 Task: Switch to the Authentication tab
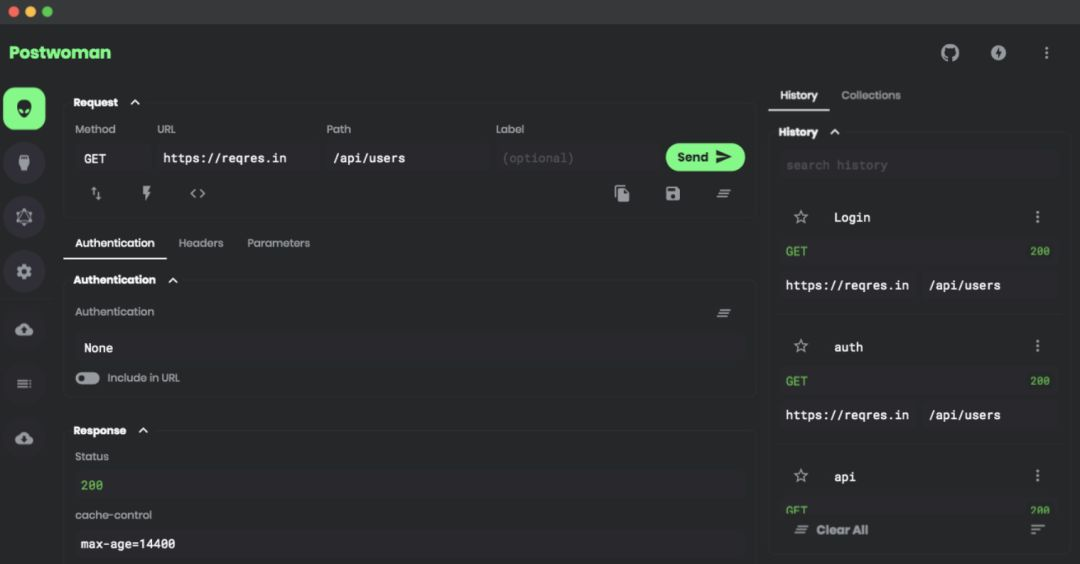point(115,243)
